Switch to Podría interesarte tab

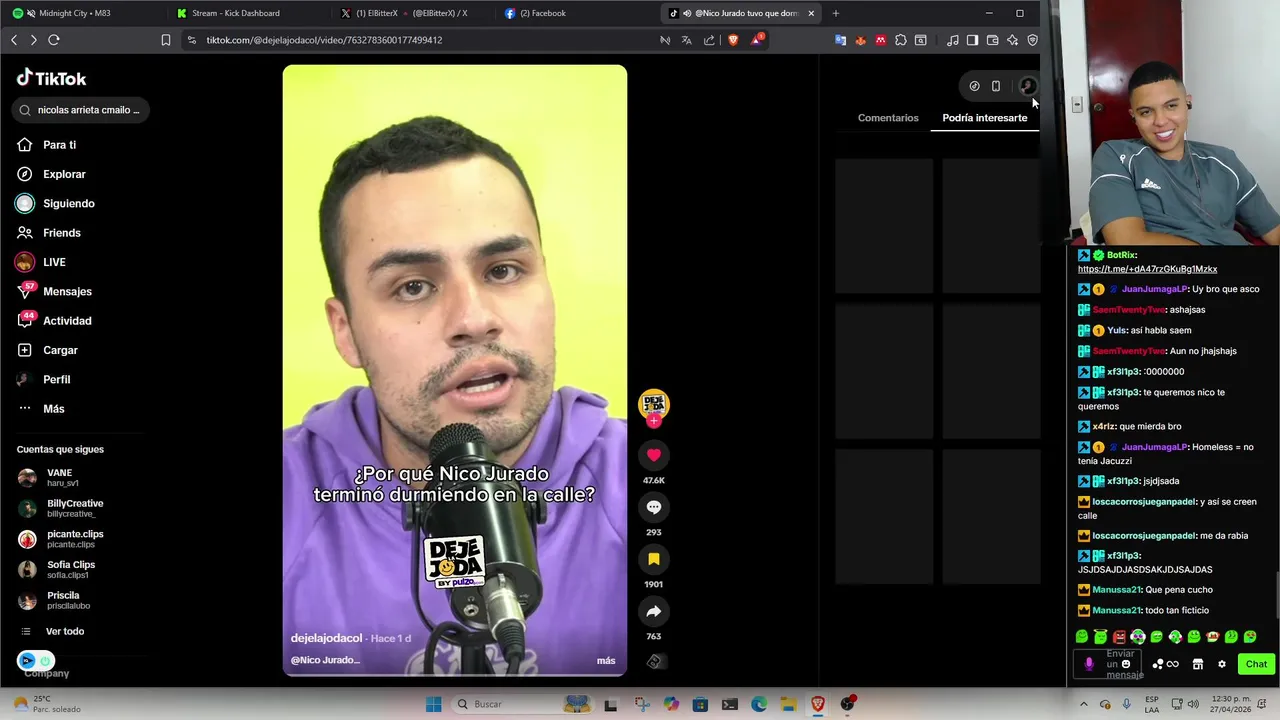pyautogui.click(x=984, y=118)
